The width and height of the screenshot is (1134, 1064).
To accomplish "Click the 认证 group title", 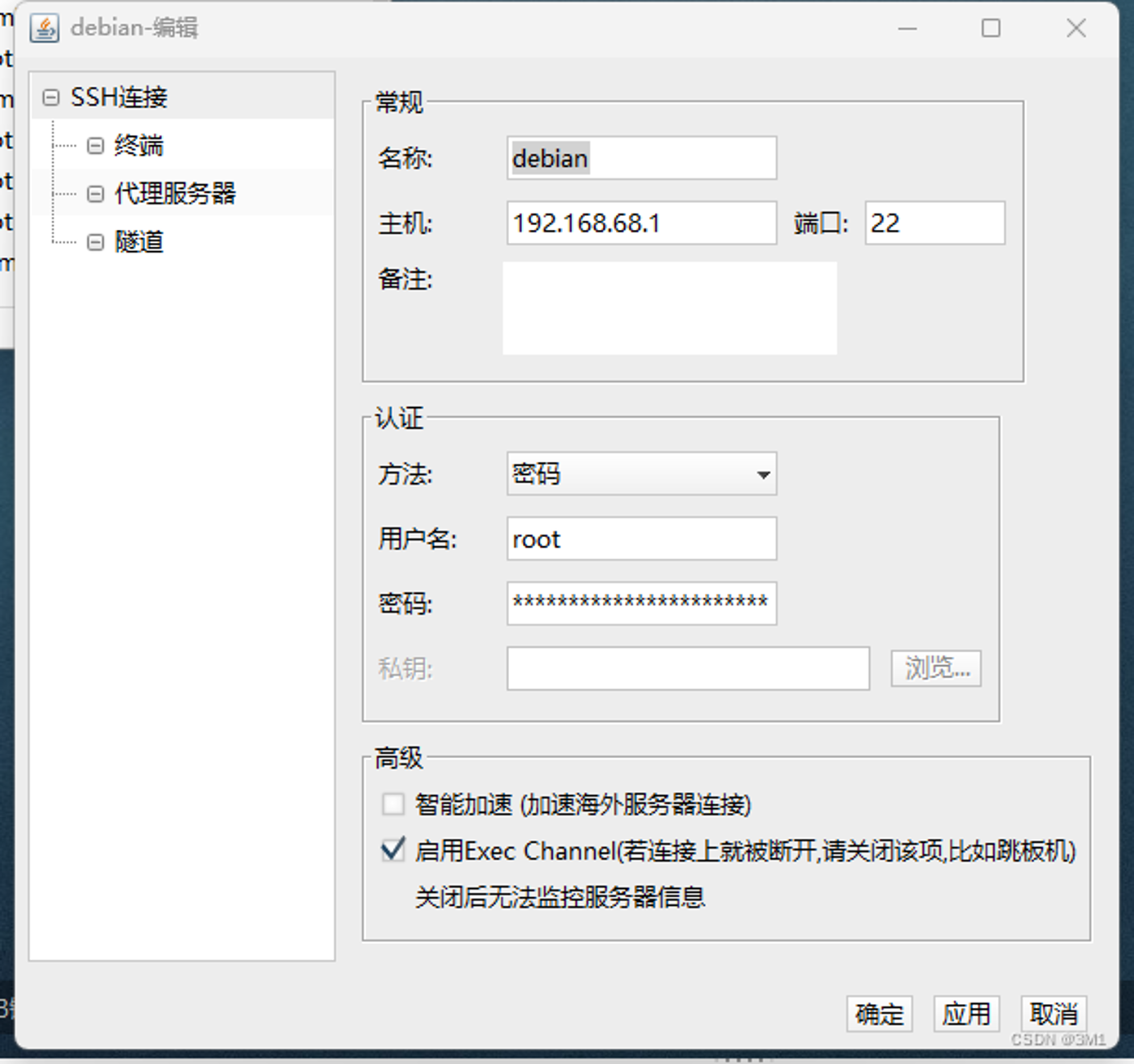I will pyautogui.click(x=399, y=418).
